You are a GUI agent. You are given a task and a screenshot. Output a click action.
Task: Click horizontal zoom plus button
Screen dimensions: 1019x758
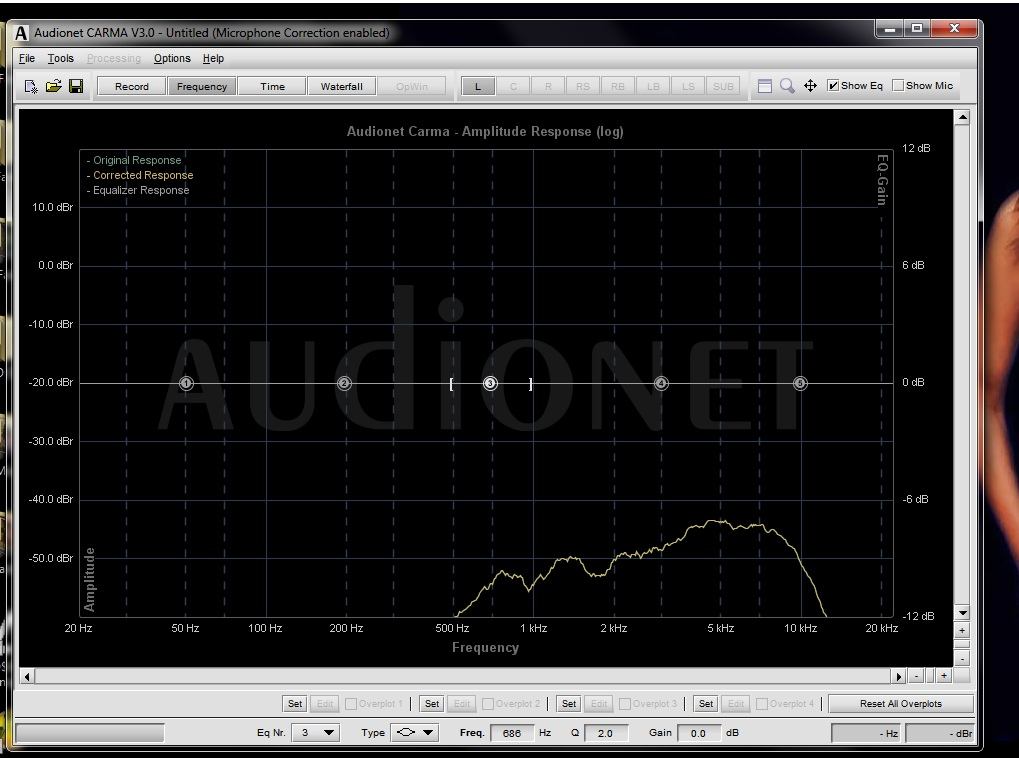[x=944, y=677]
